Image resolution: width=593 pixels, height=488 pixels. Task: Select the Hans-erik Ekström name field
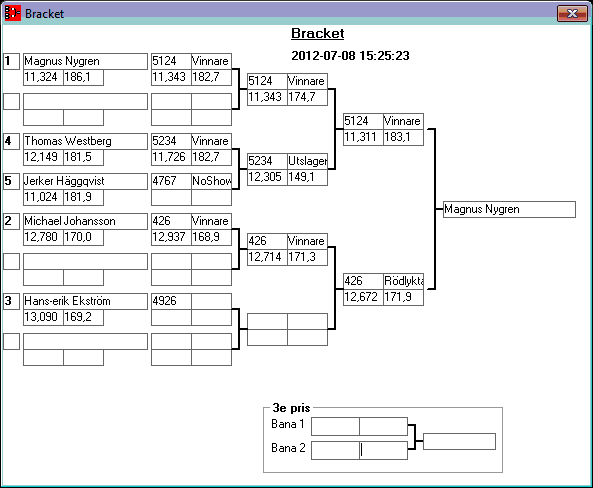[x=85, y=301]
